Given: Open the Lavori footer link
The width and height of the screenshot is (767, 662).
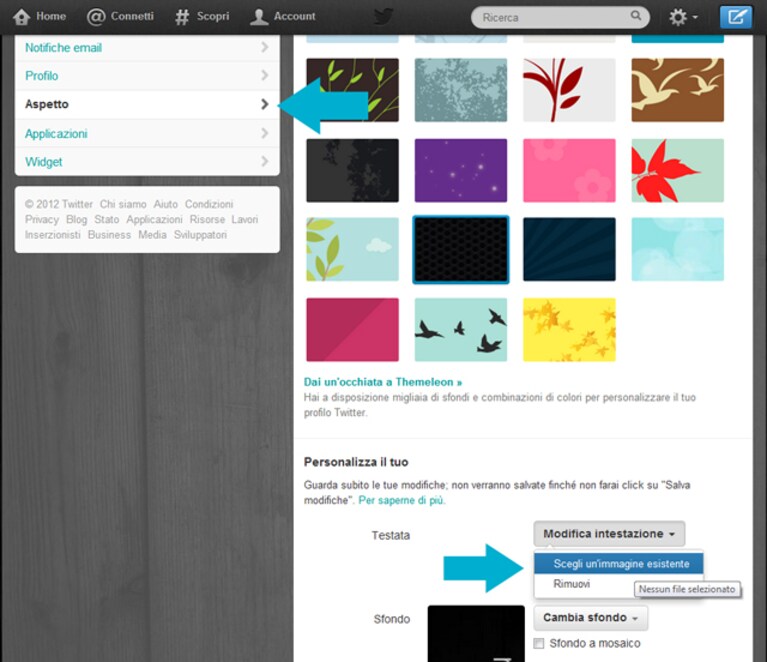Looking at the screenshot, I should tap(245, 220).
